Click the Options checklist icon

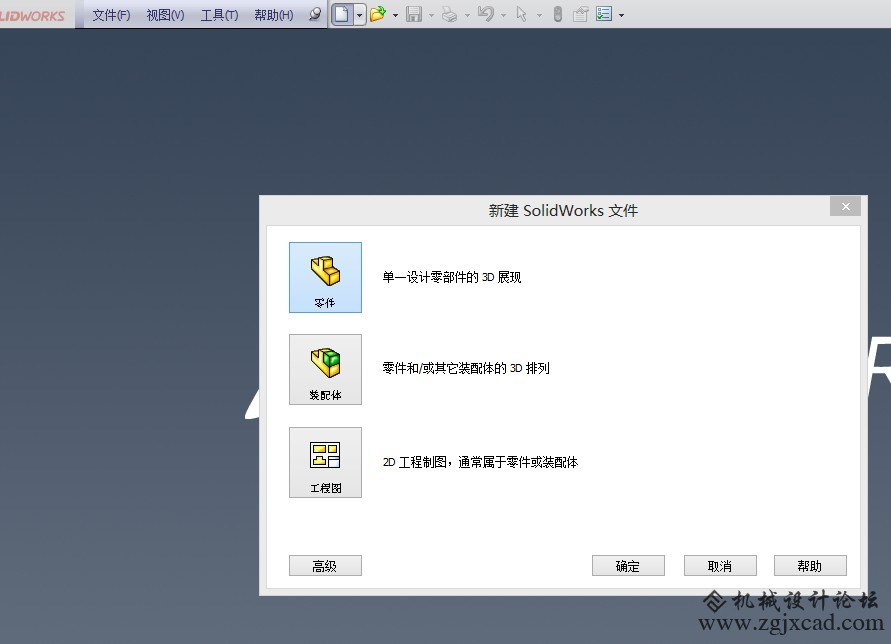point(603,14)
